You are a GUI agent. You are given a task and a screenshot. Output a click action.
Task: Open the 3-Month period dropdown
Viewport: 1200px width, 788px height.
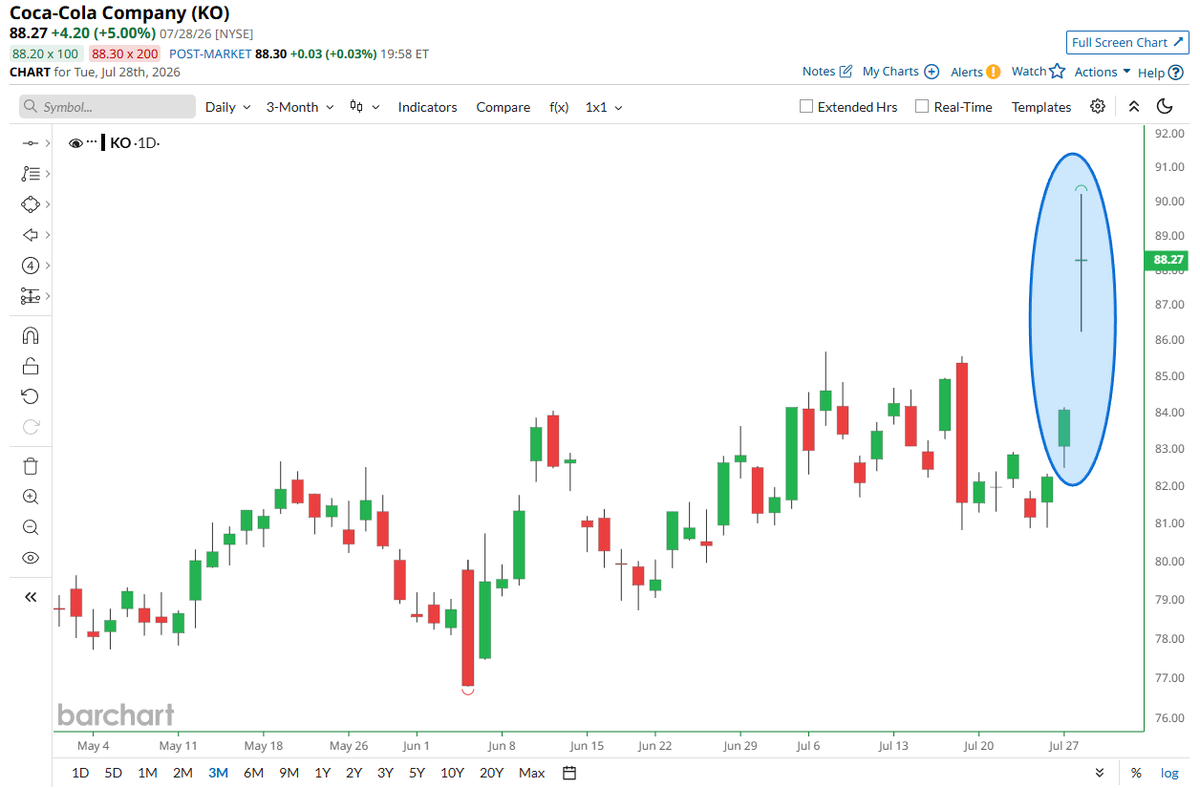click(x=299, y=107)
